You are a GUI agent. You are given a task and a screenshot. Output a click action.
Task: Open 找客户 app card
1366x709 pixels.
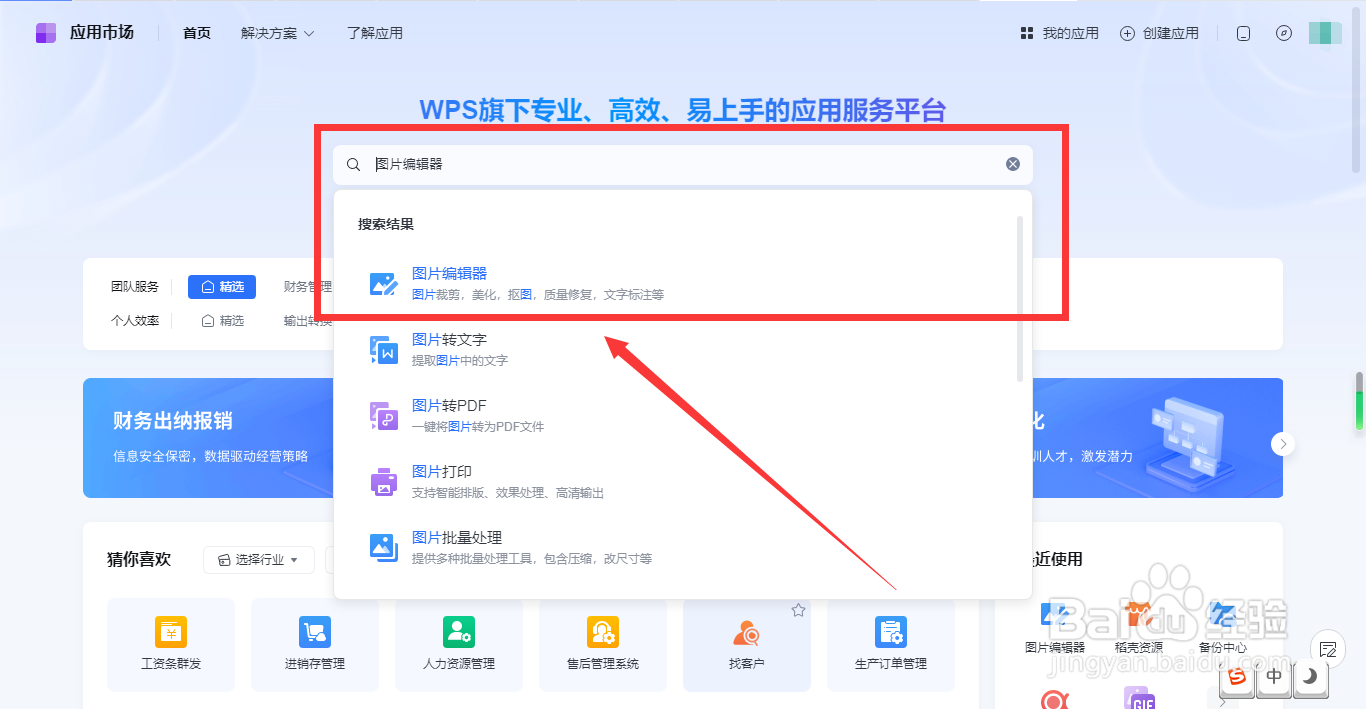tap(747, 645)
